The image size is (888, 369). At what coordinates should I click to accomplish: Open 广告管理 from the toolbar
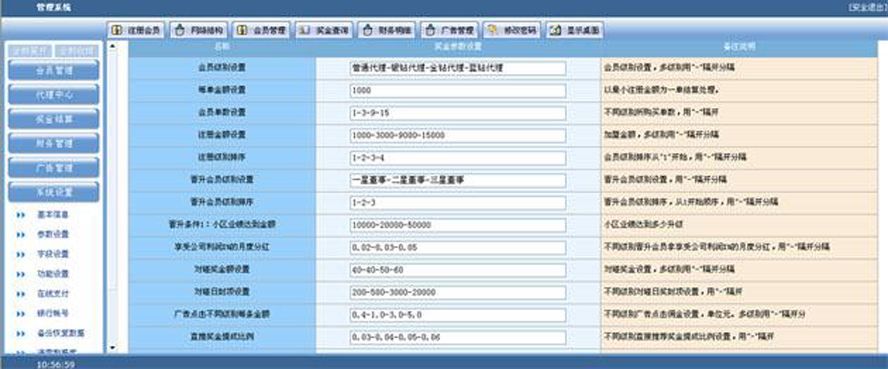click(x=450, y=31)
